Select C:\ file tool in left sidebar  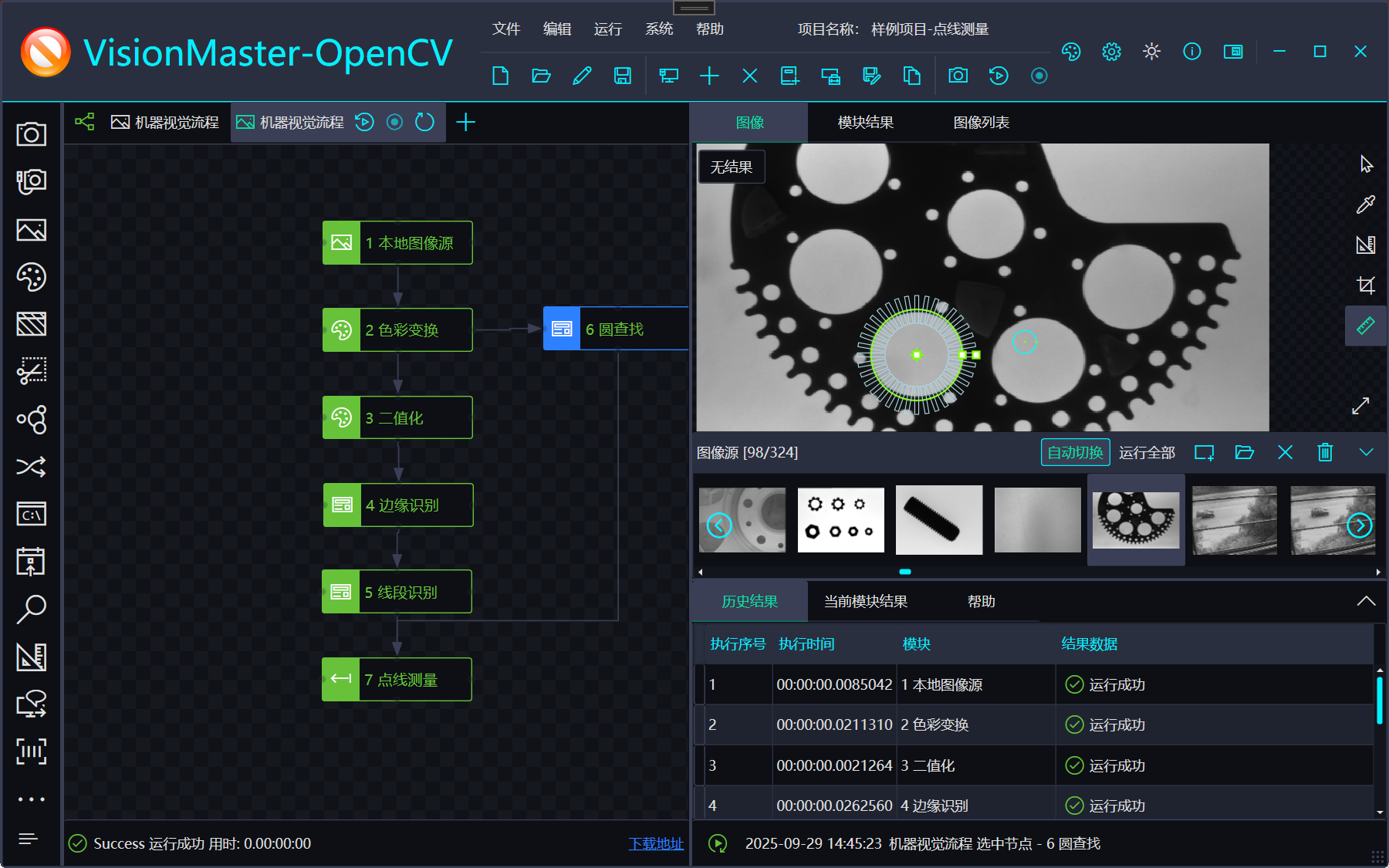coord(32,514)
